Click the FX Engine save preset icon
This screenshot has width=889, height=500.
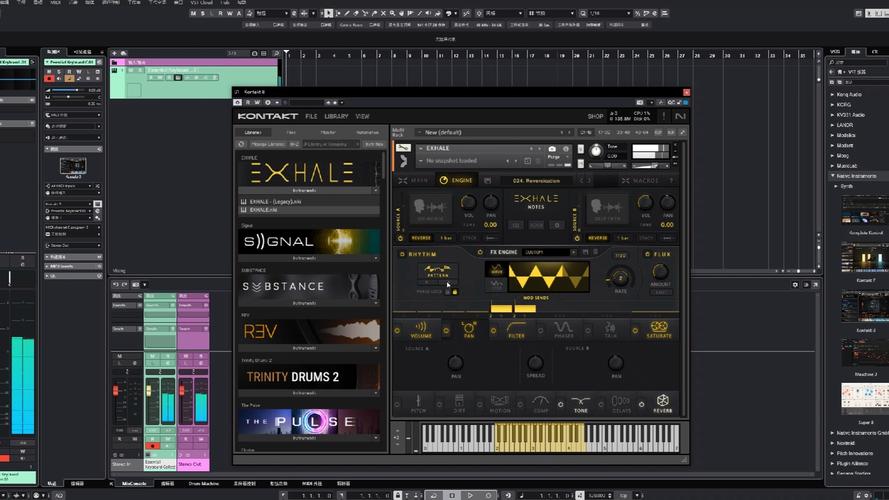pos(586,252)
